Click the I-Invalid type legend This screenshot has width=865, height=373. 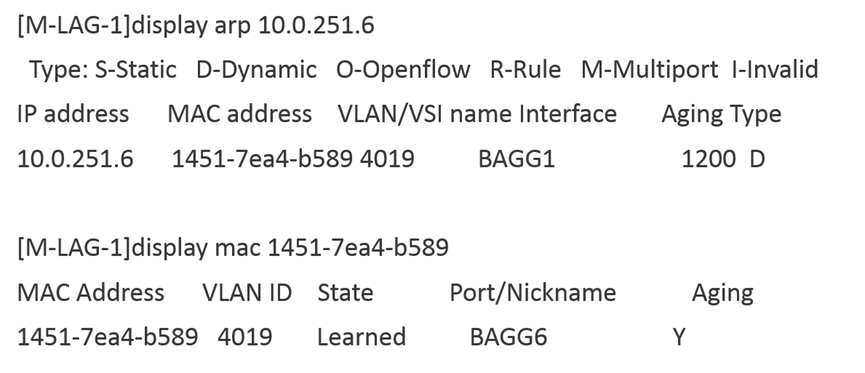[775, 70]
